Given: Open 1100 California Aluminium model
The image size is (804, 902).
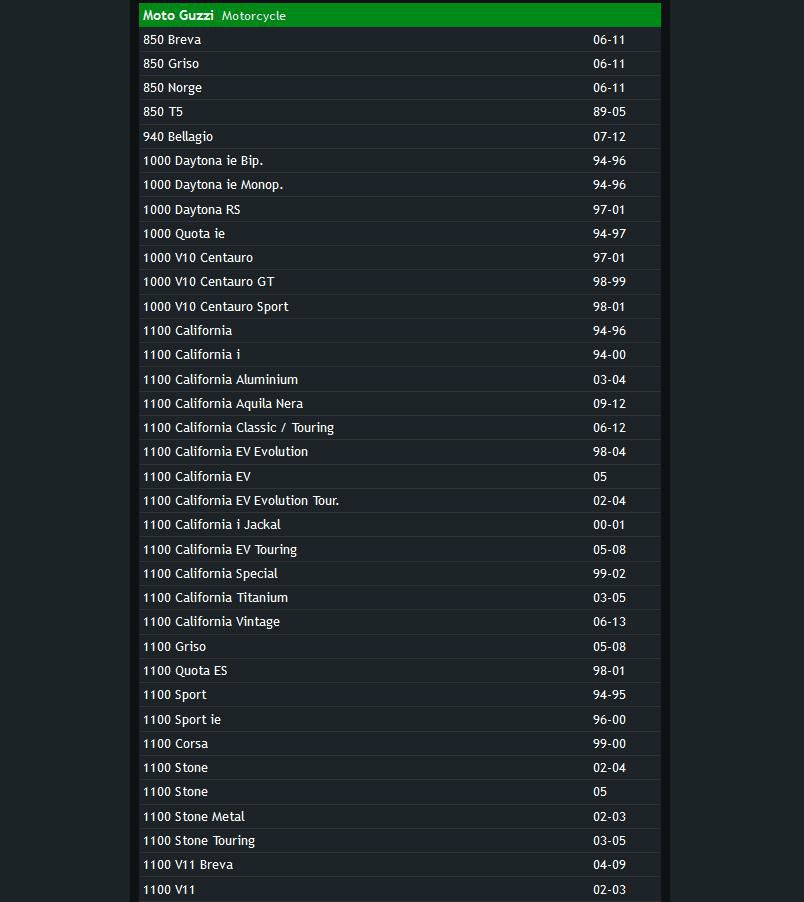Looking at the screenshot, I should tap(221, 380).
